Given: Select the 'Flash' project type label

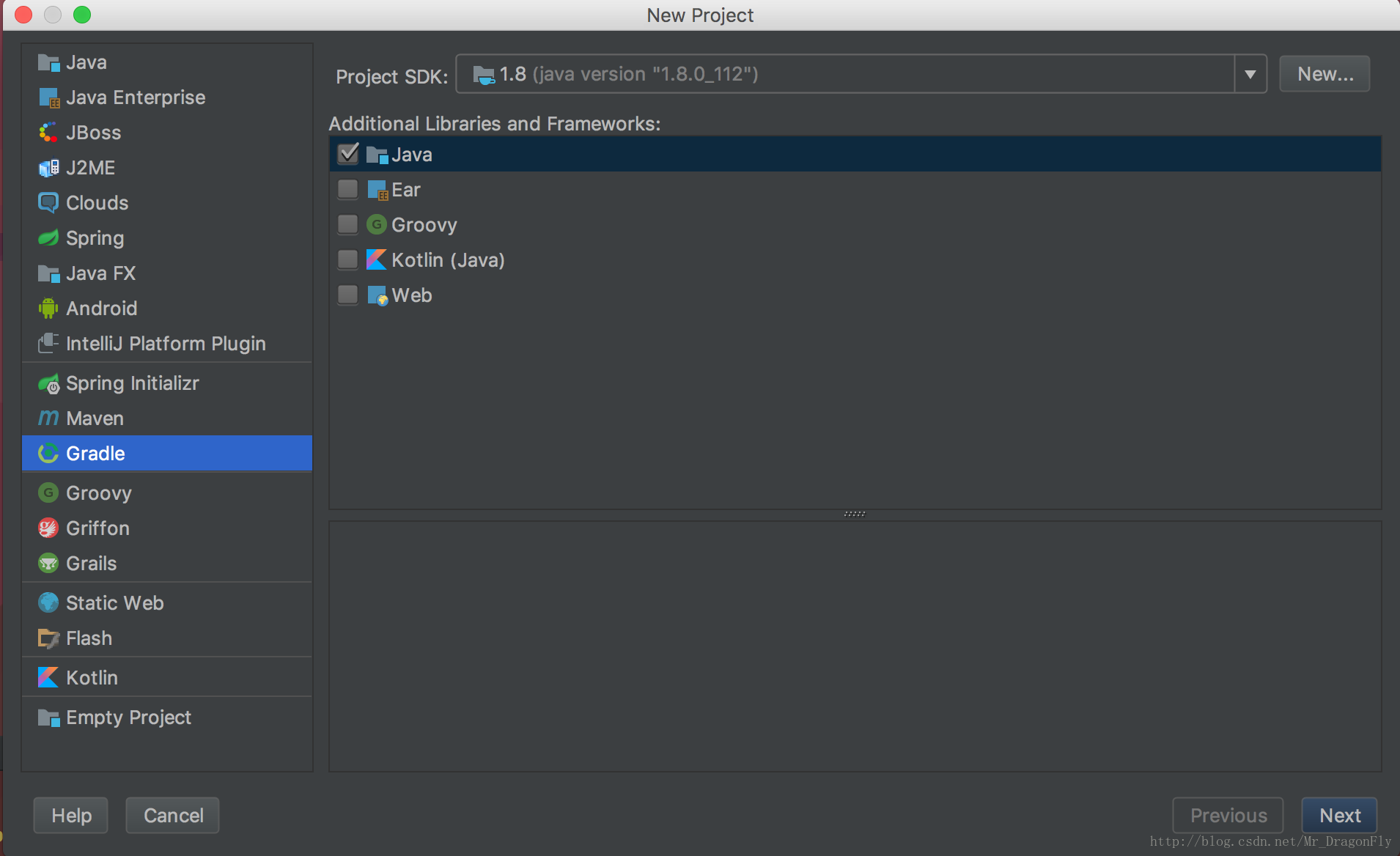Looking at the screenshot, I should [x=89, y=638].
